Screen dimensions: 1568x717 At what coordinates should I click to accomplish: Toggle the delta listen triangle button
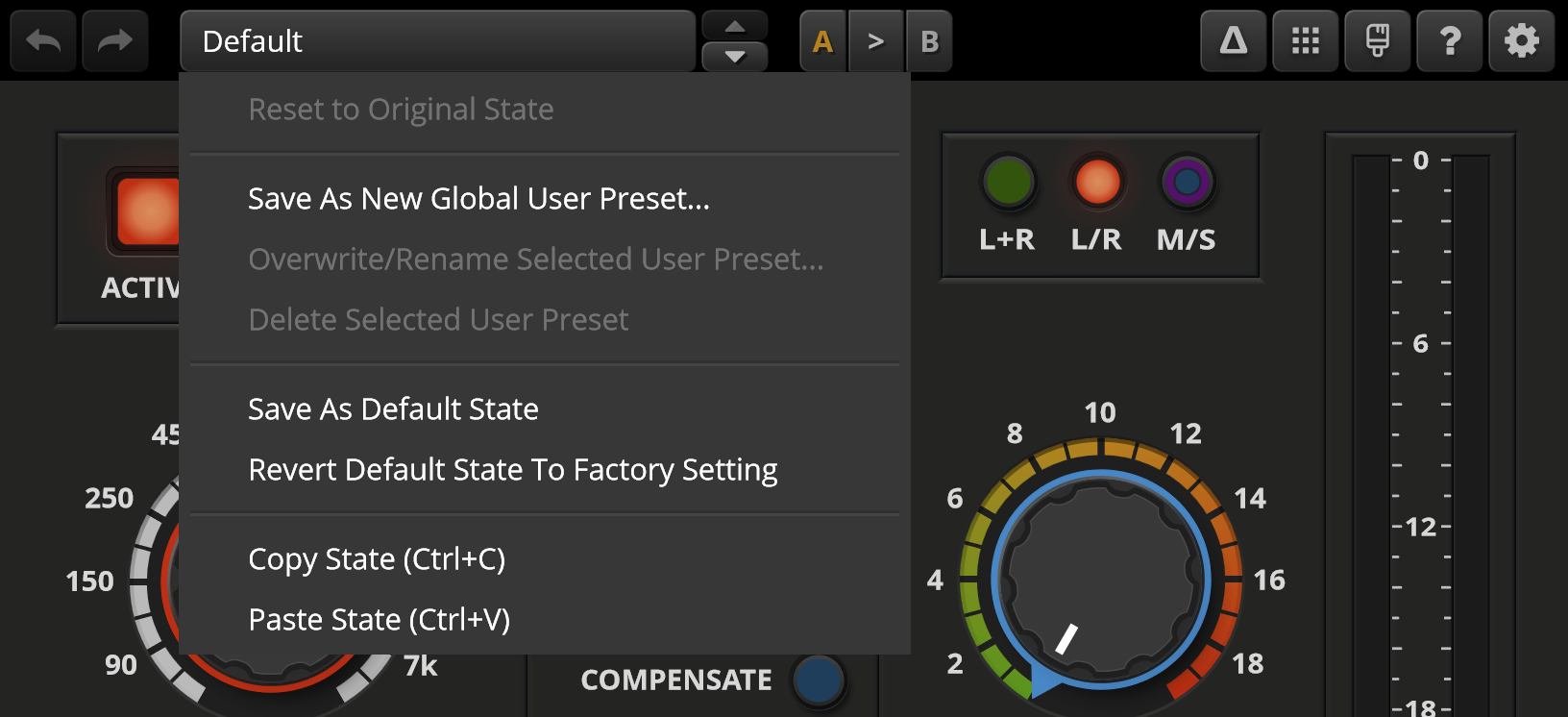click(x=1234, y=41)
